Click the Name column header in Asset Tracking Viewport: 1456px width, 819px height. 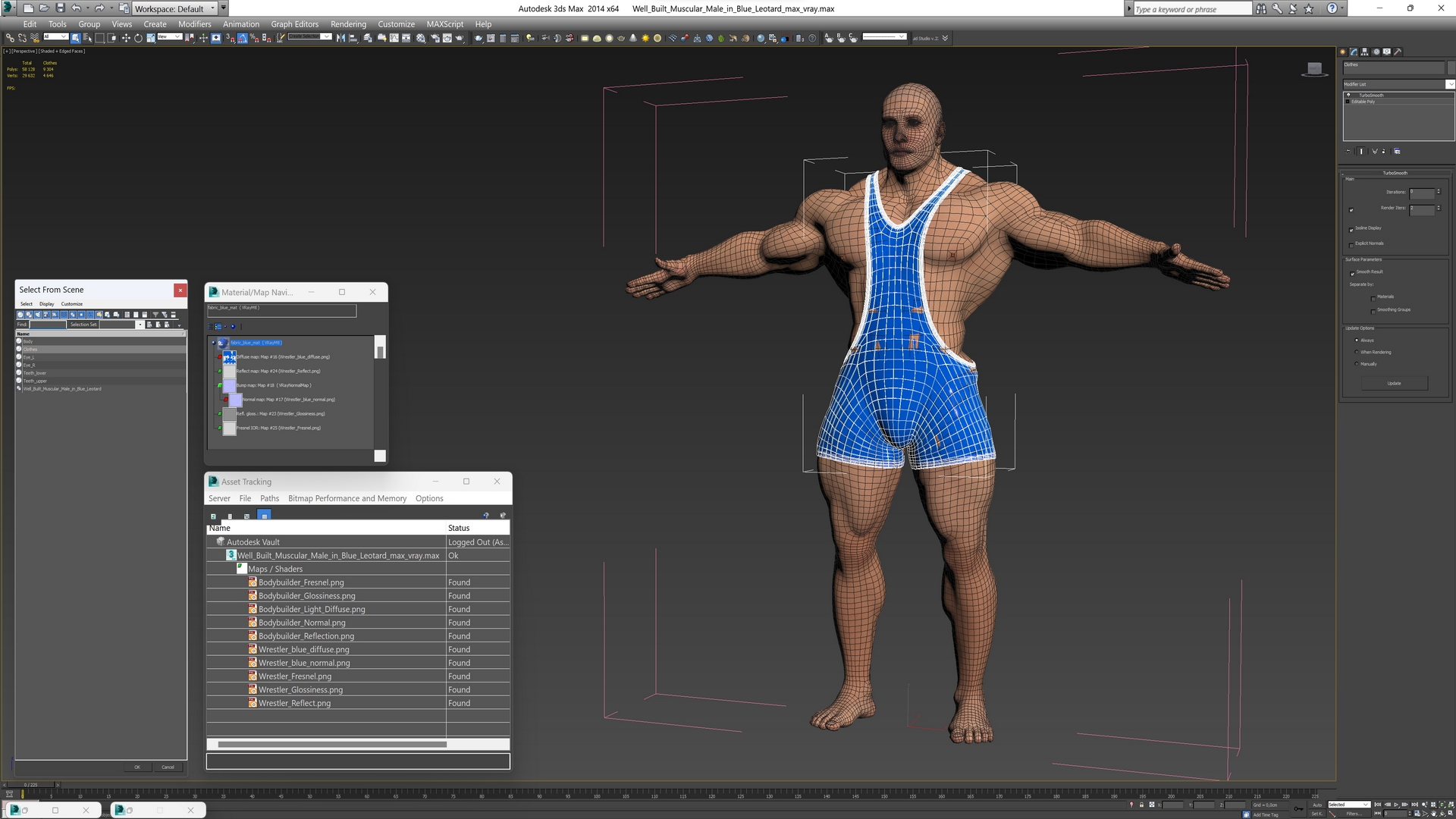coord(326,528)
